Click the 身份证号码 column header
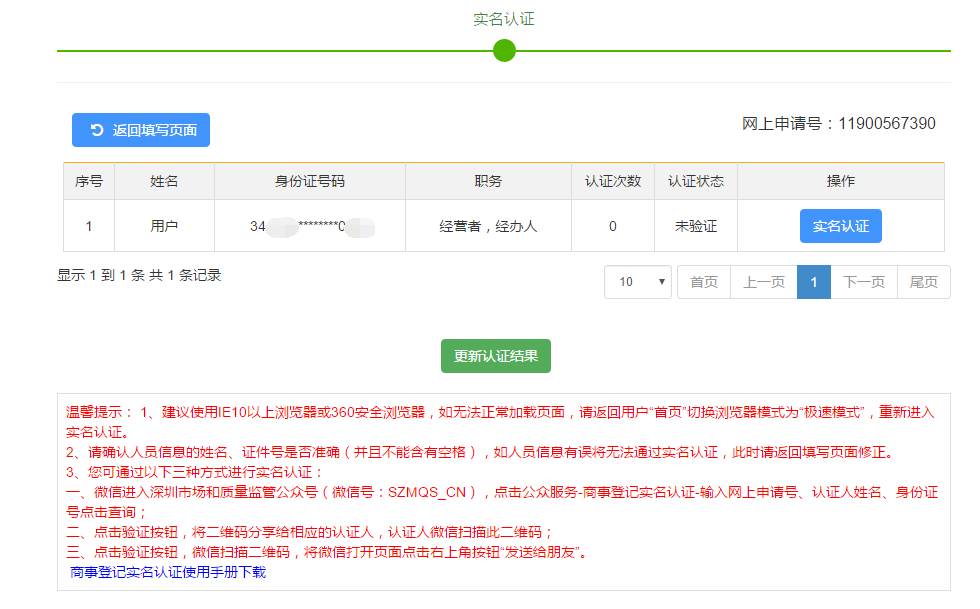The height and width of the screenshot is (609, 980). click(x=310, y=181)
